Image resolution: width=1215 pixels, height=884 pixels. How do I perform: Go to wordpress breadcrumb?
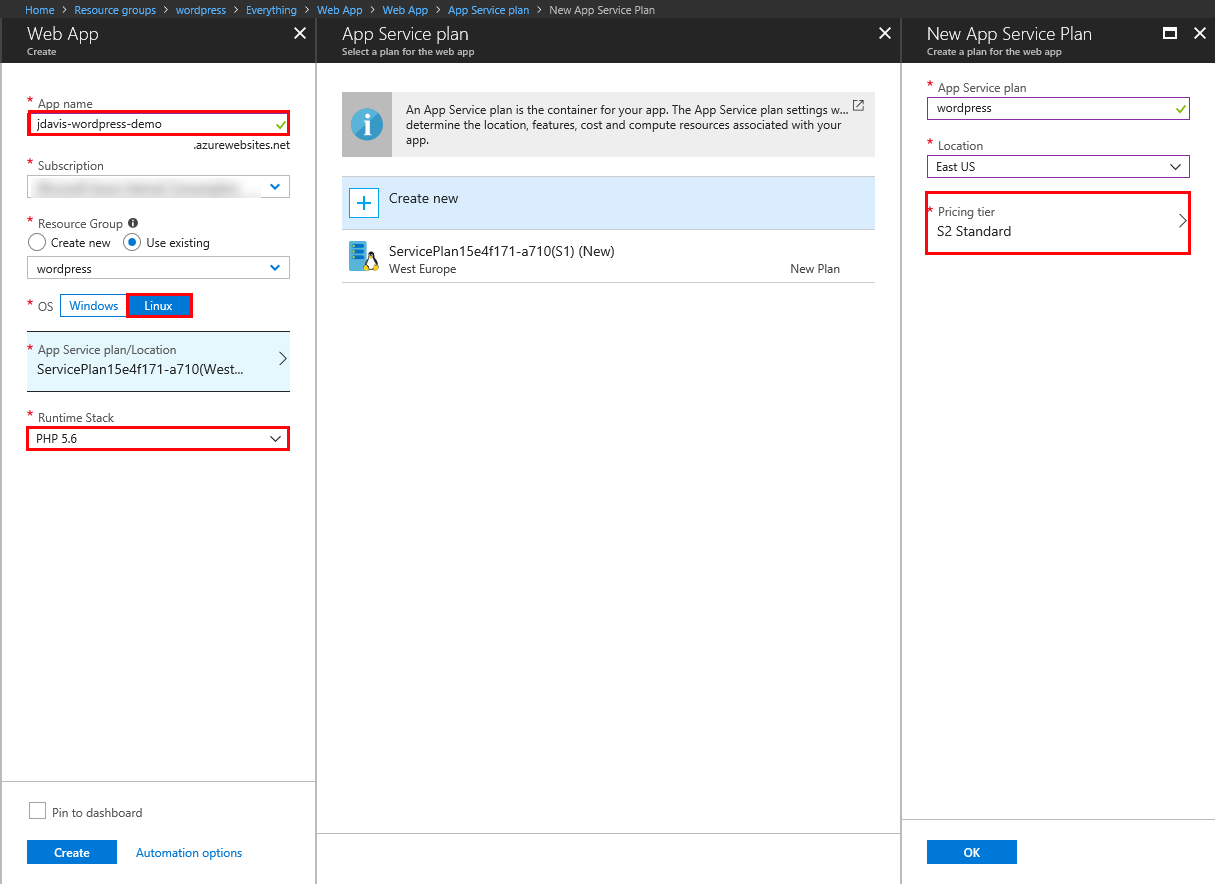pos(201,10)
